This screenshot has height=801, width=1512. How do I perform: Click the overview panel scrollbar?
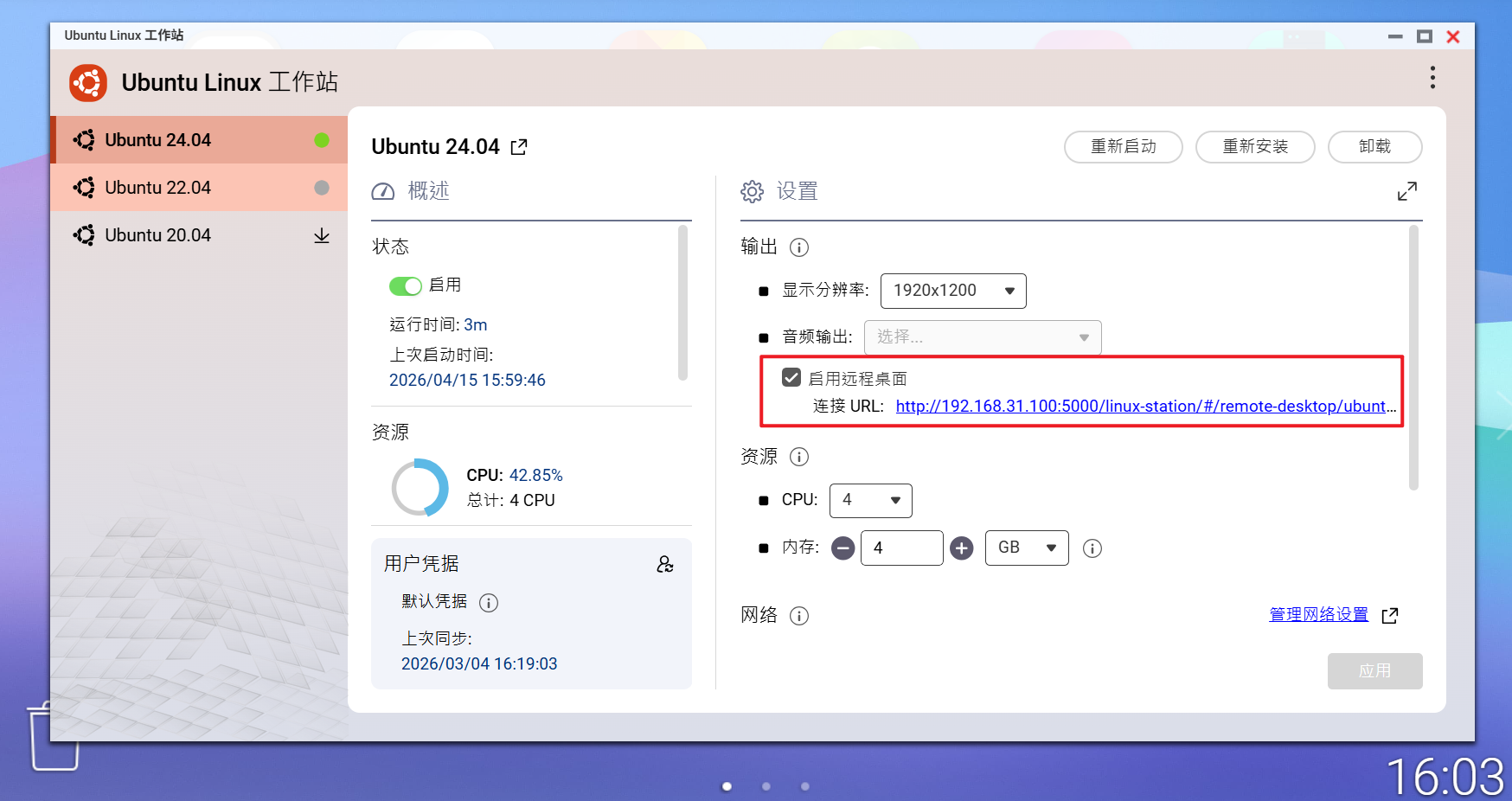[x=683, y=303]
